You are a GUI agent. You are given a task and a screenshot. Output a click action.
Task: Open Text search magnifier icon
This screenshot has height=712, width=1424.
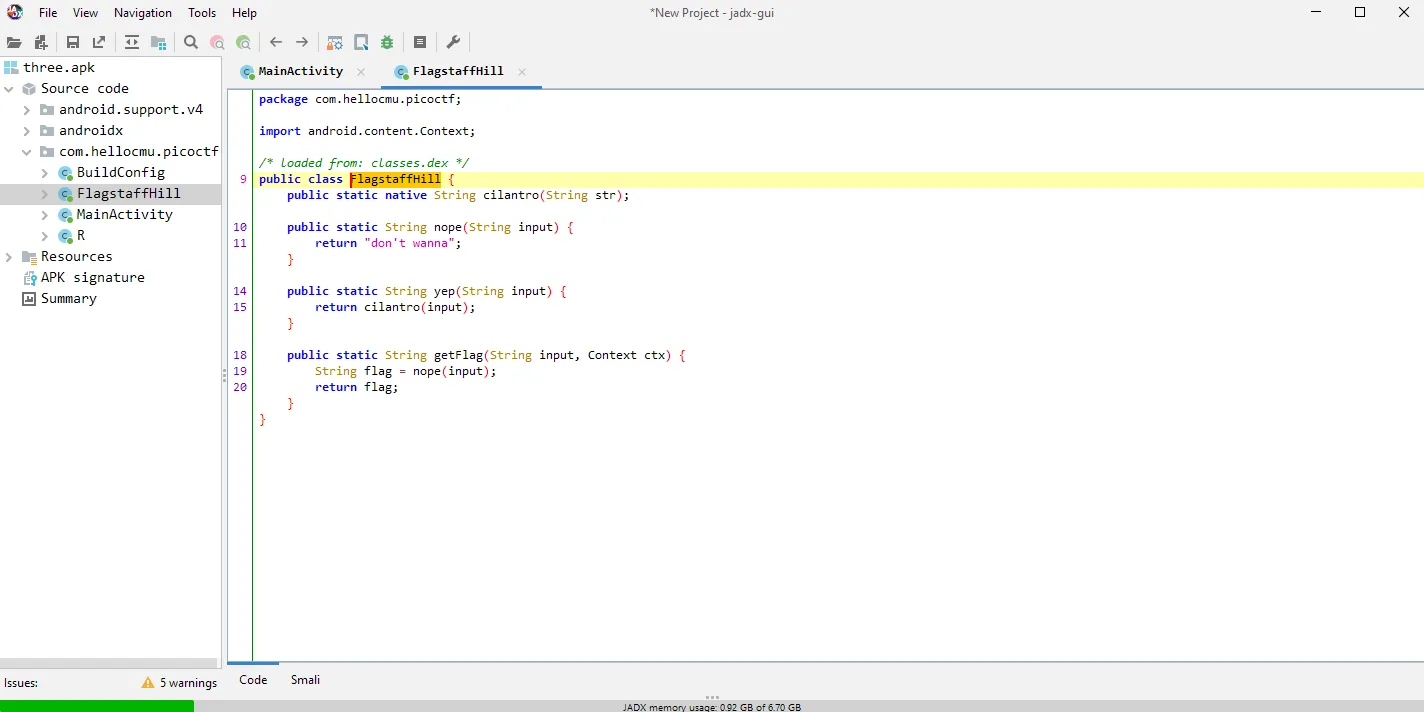[x=191, y=42]
